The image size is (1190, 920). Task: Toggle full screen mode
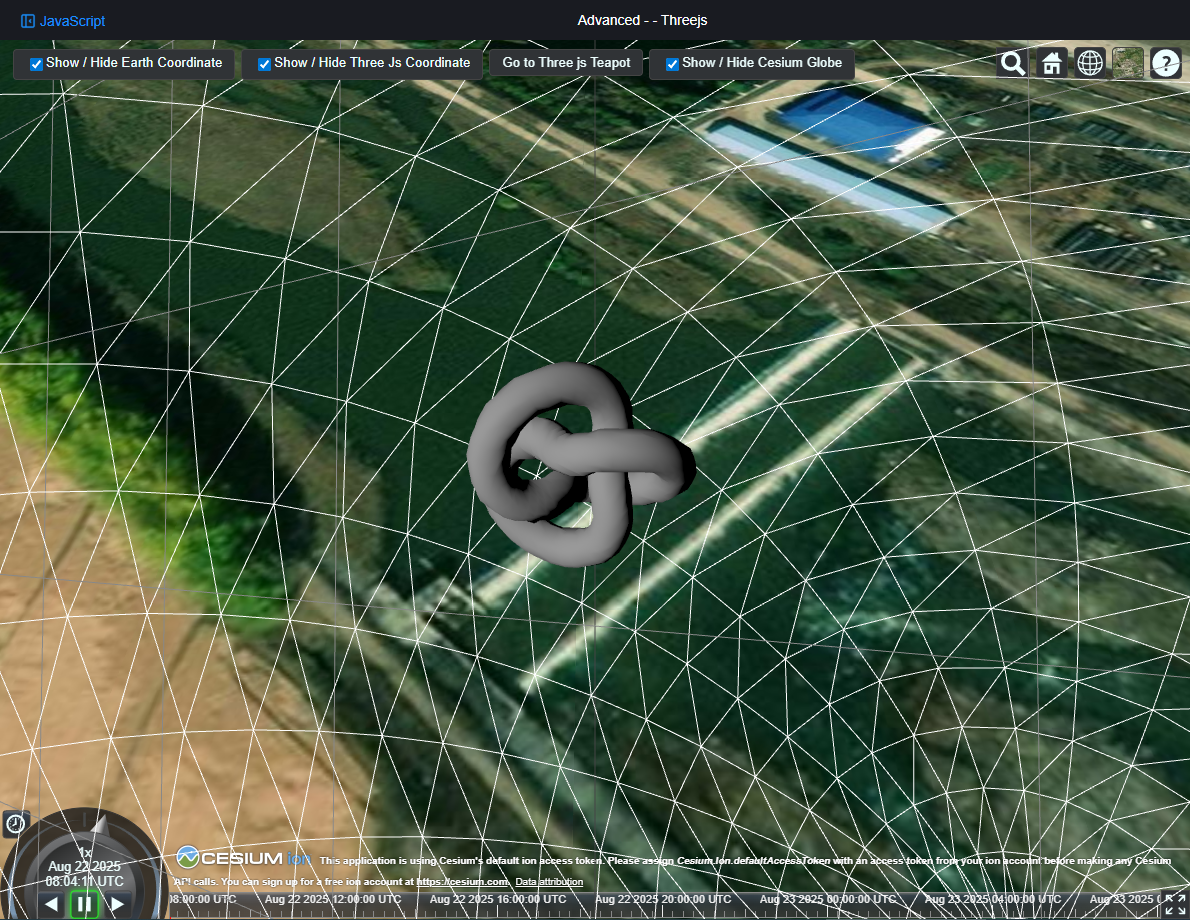click(1175, 904)
